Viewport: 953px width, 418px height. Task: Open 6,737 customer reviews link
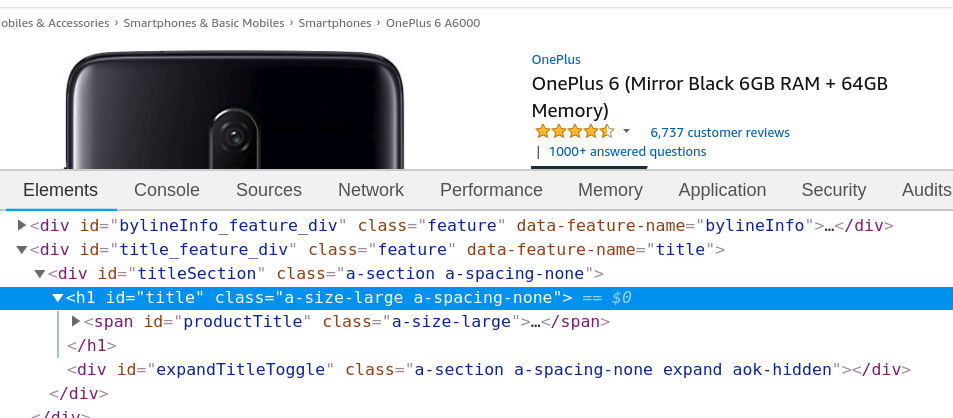719,132
